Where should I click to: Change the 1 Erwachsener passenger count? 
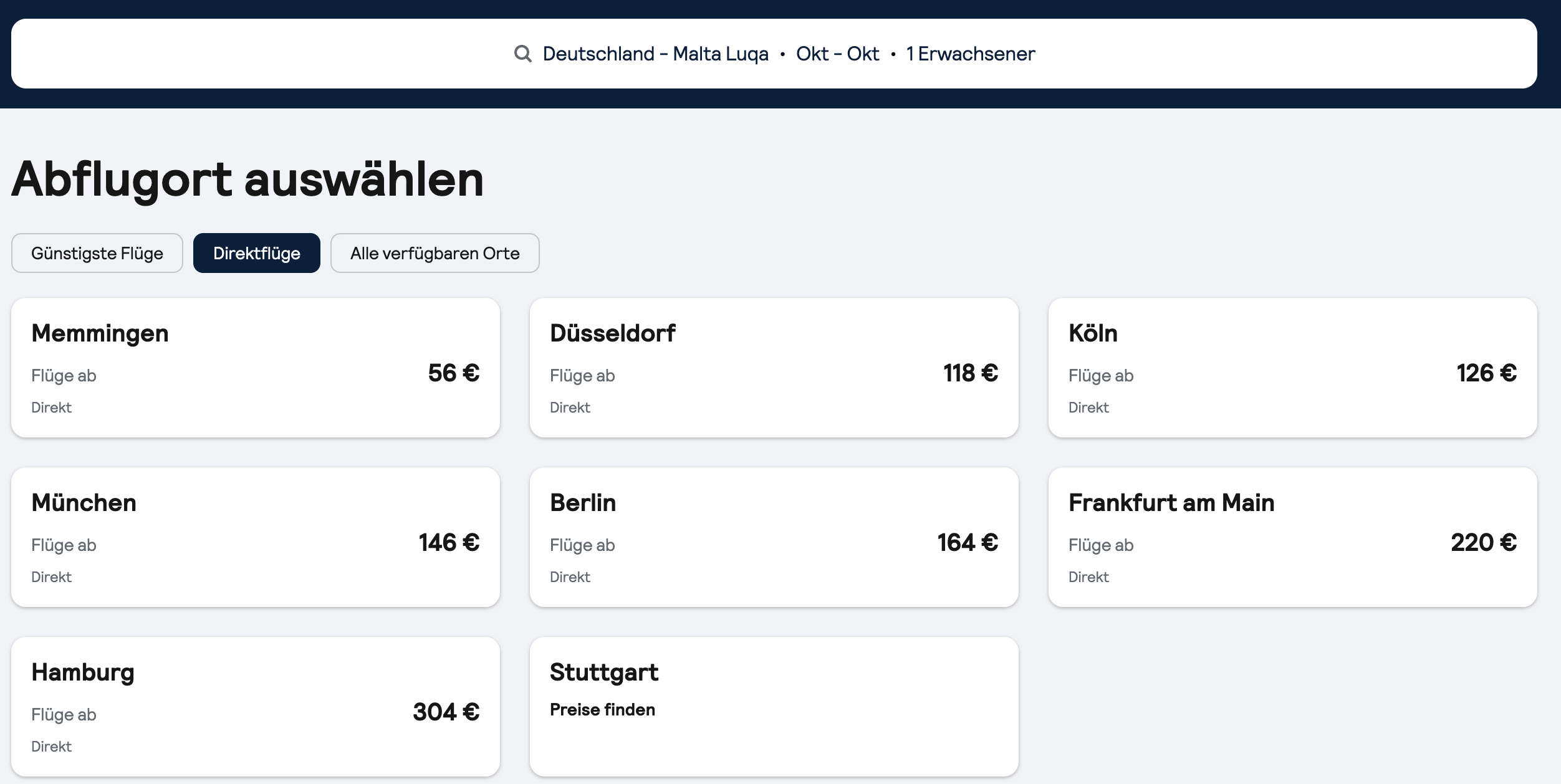coord(971,54)
